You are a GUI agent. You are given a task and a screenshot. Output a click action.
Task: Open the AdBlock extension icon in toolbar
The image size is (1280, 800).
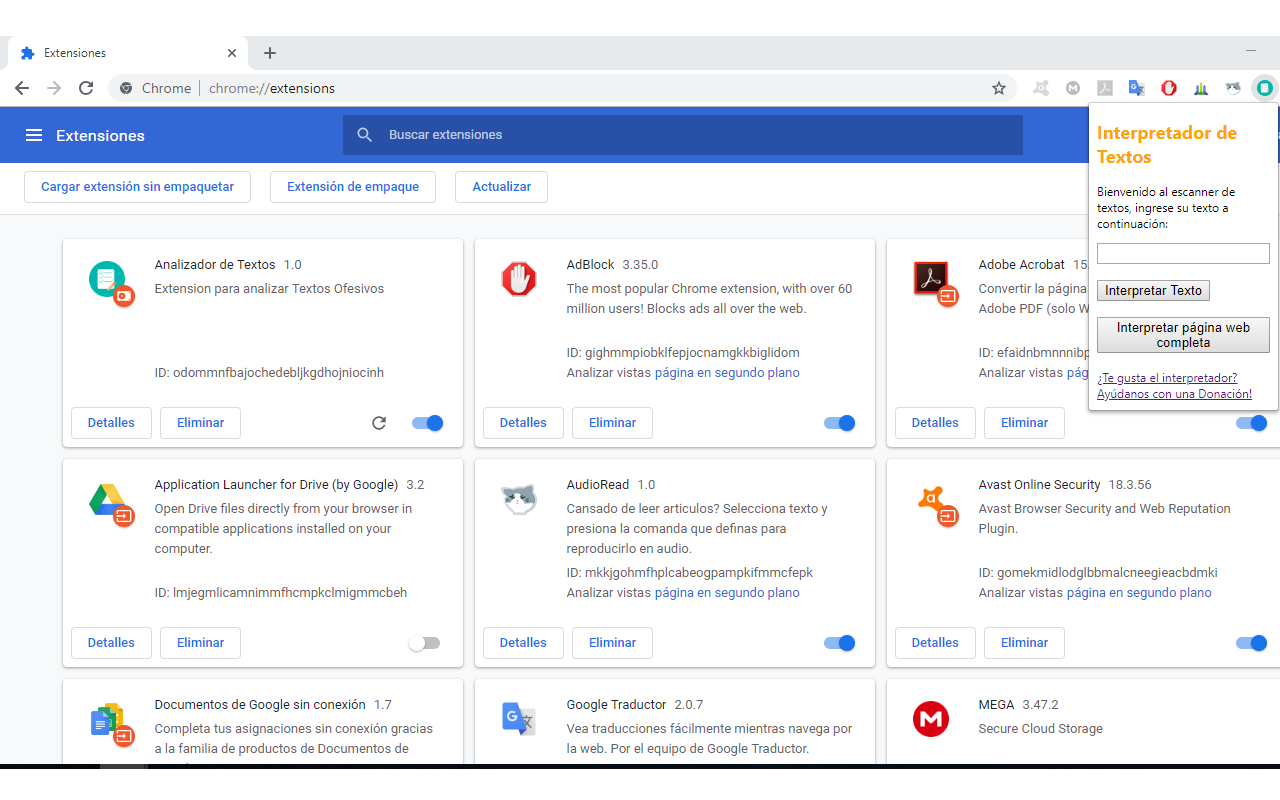tap(1167, 88)
